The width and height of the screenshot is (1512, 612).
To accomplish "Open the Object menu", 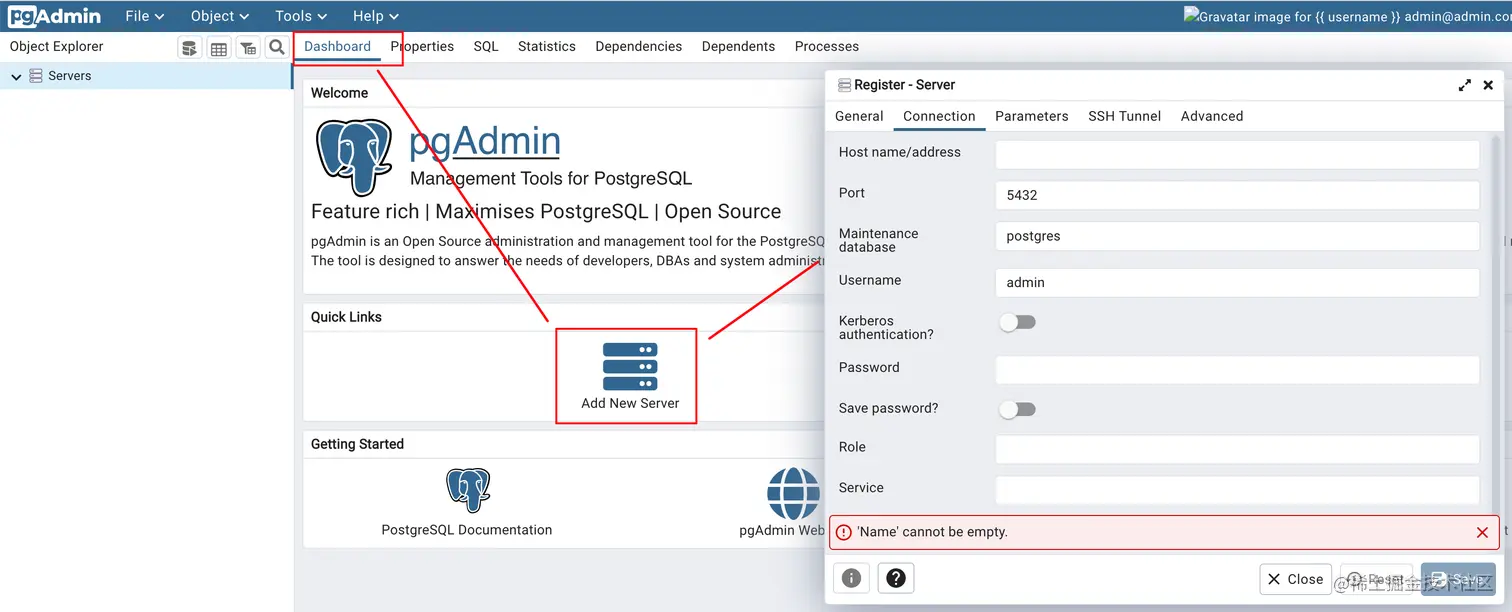I will coord(220,16).
